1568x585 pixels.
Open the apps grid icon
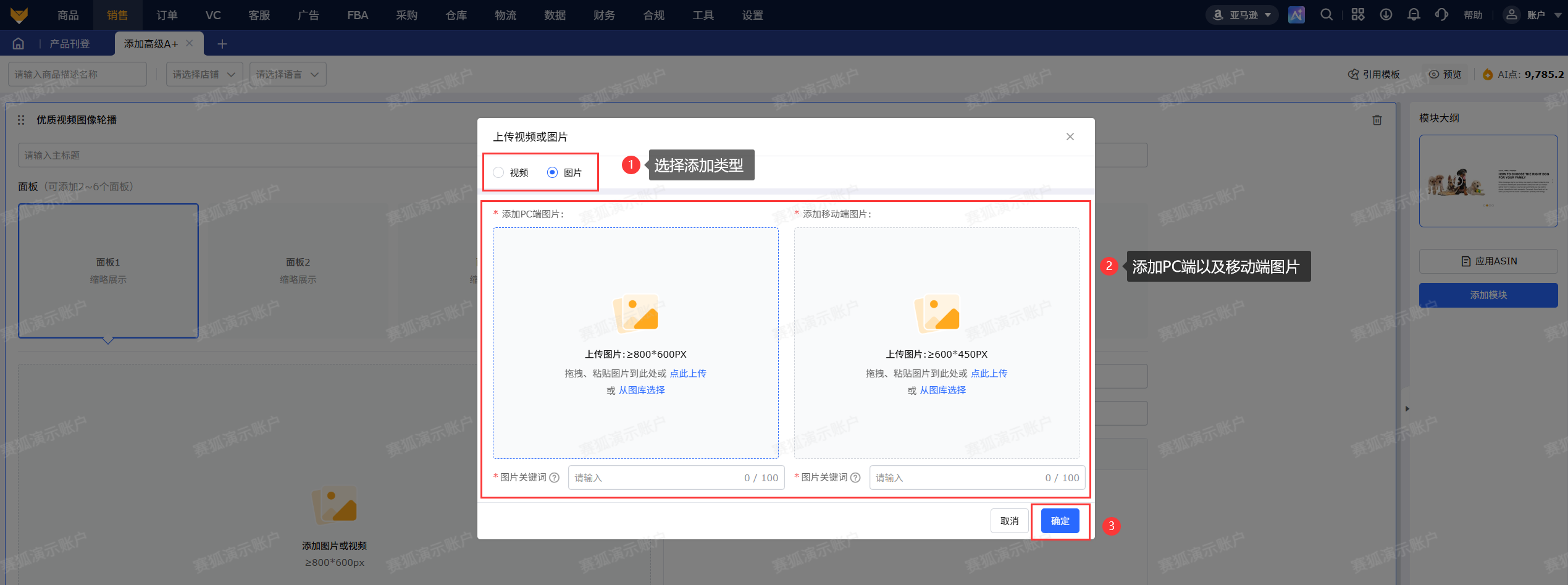pyautogui.click(x=1357, y=15)
